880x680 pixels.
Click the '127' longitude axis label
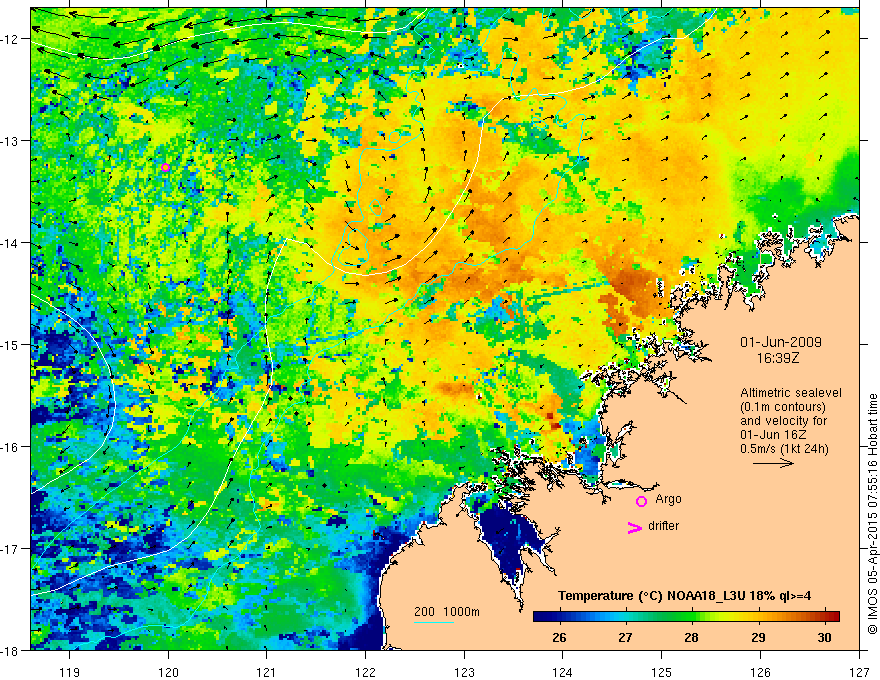pyautogui.click(x=859, y=672)
